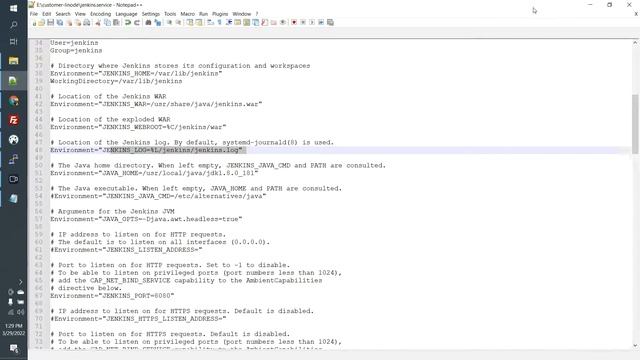Toggle Show All Characters paragraph icon
This screenshot has height=360, width=640.
click(x=220, y=23)
